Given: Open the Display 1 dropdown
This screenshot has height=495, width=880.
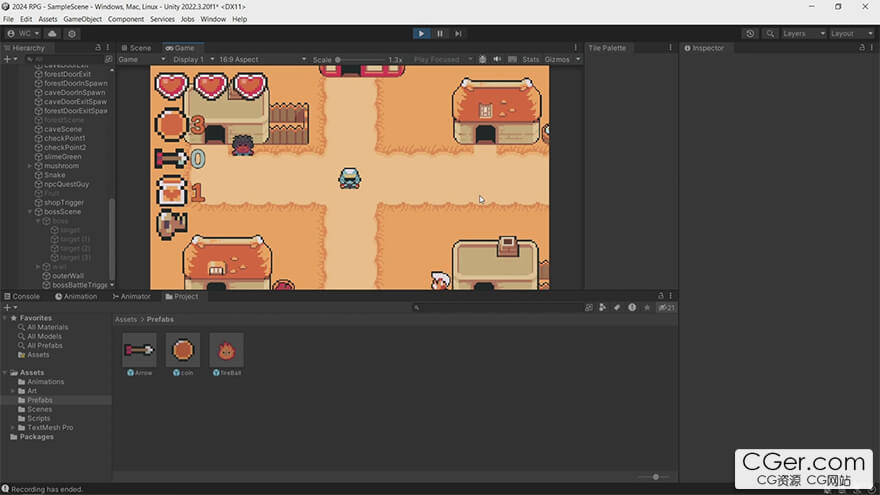Looking at the screenshot, I should click(x=193, y=59).
